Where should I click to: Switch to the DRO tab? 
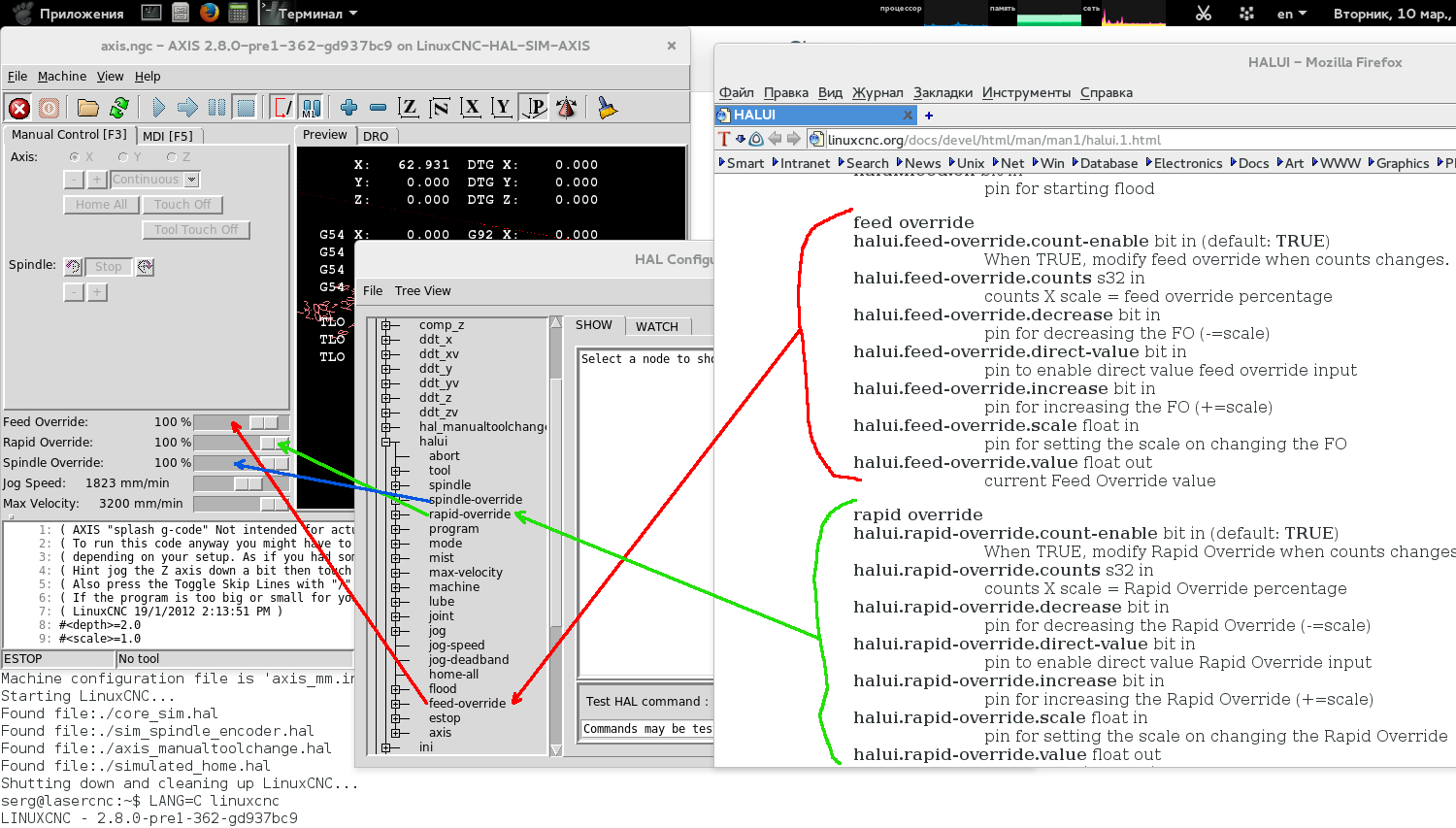click(x=376, y=136)
